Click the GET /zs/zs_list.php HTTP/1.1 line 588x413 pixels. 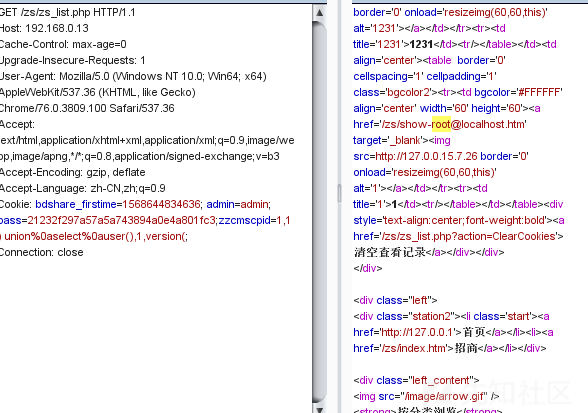click(67, 12)
